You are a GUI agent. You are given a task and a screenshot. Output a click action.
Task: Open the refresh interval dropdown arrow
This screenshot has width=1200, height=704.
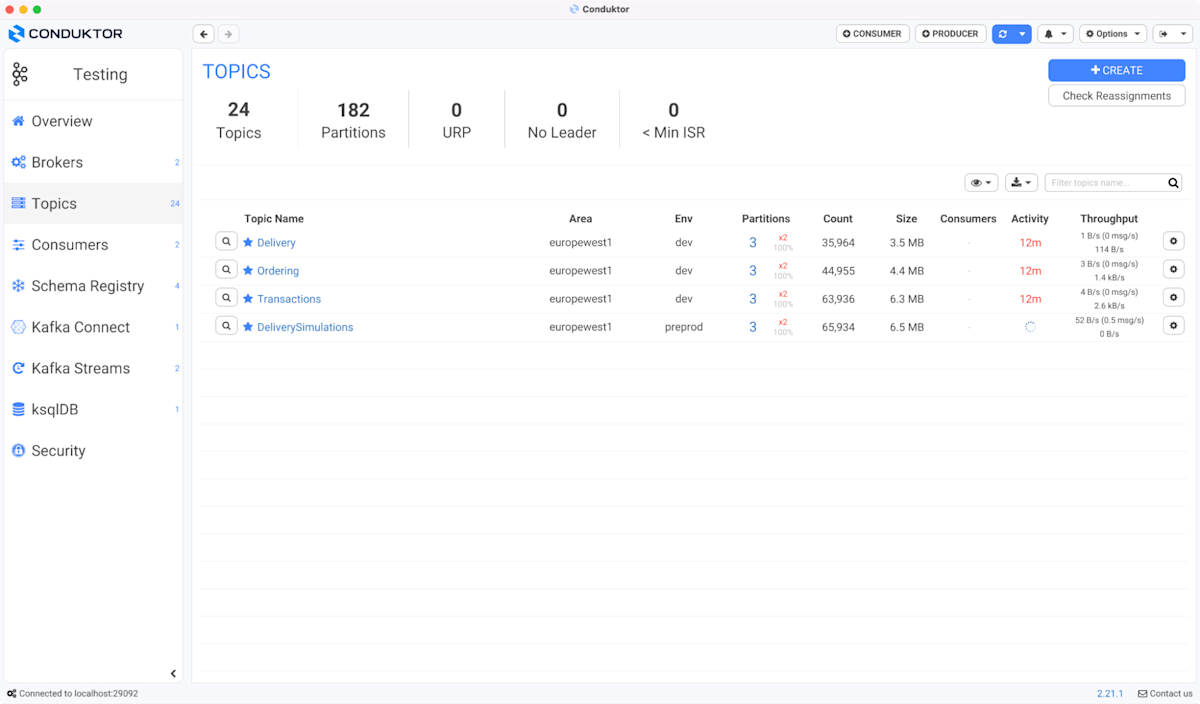tap(1022, 34)
